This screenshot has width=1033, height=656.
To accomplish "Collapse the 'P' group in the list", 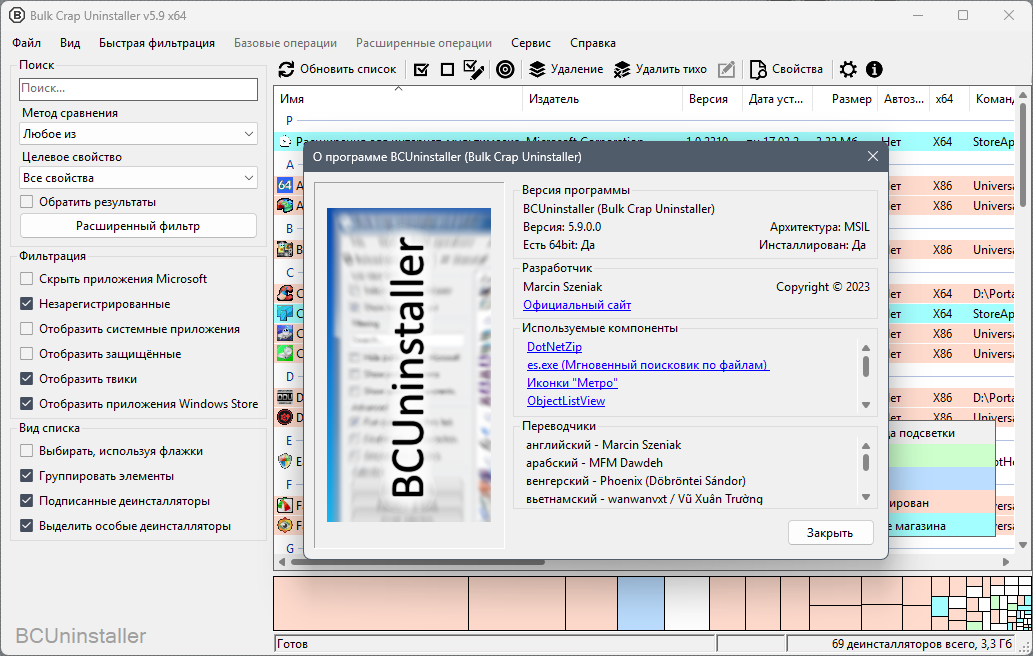I will pyautogui.click(x=289, y=121).
